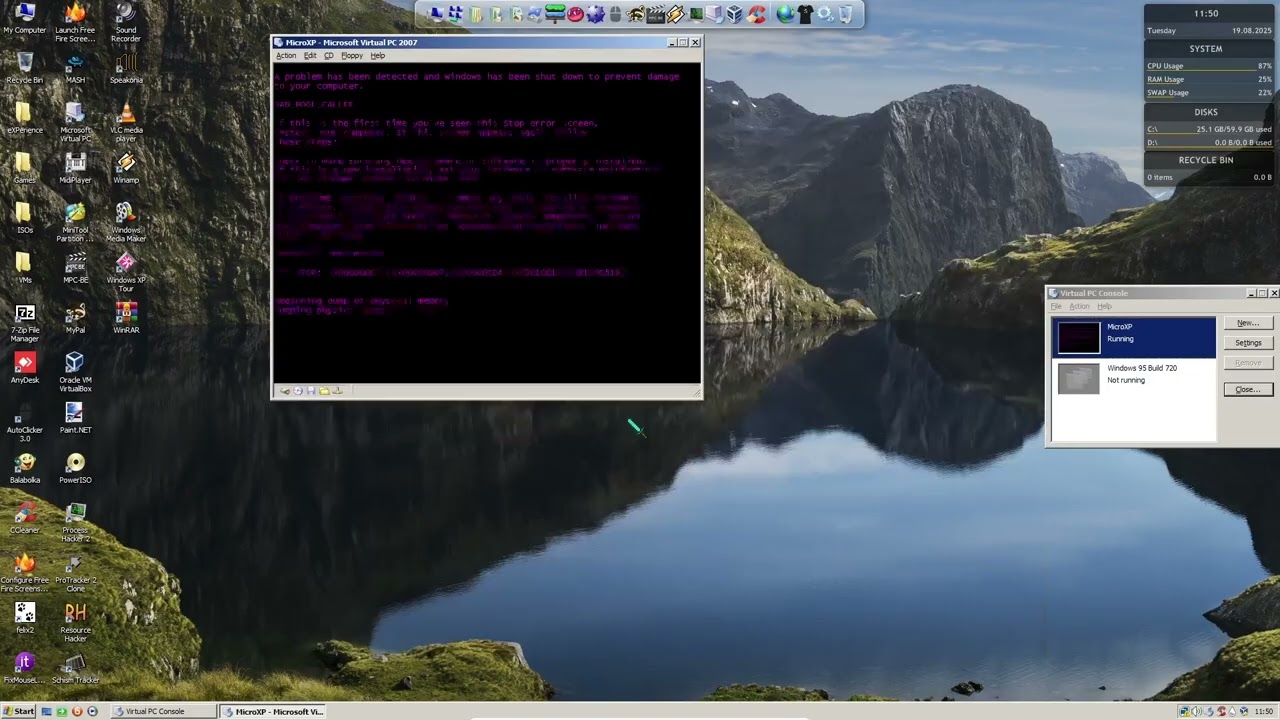Select the Configure Free Fire Screensaver shortcut
Image resolution: width=1280 pixels, height=720 pixels.
click(25, 572)
